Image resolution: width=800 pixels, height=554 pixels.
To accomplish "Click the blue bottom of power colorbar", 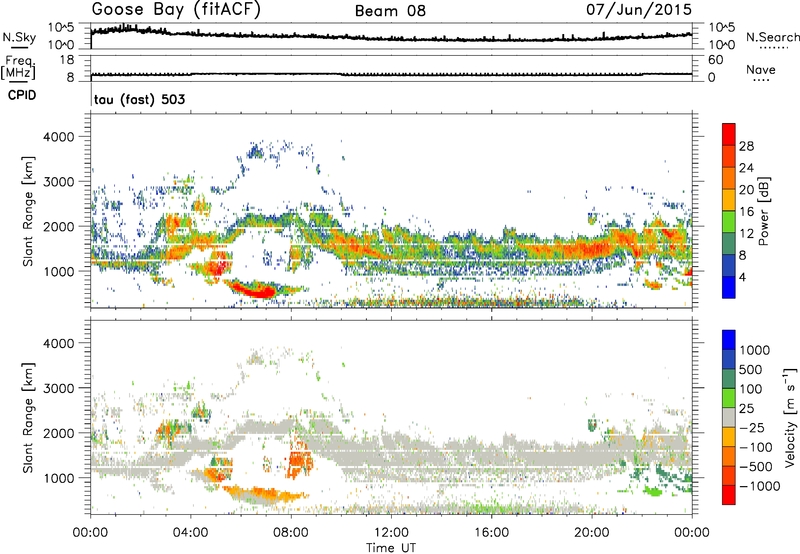I will coord(729,287).
